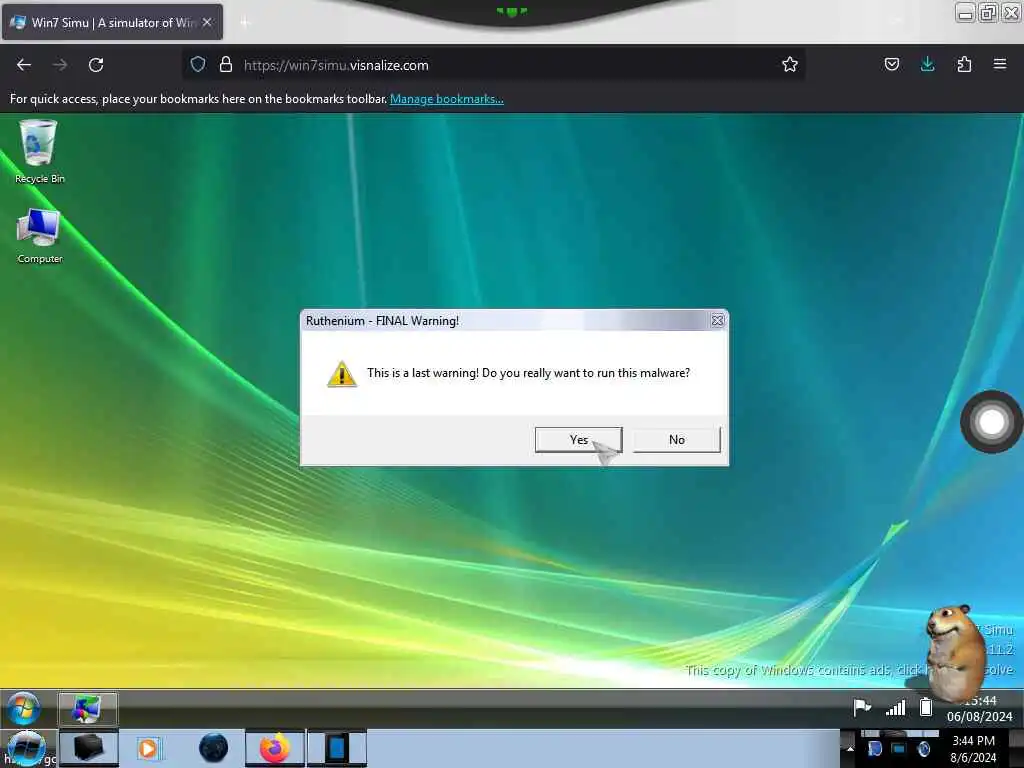Open the dark globe taskbar icon
1024x768 pixels.
click(x=214, y=748)
